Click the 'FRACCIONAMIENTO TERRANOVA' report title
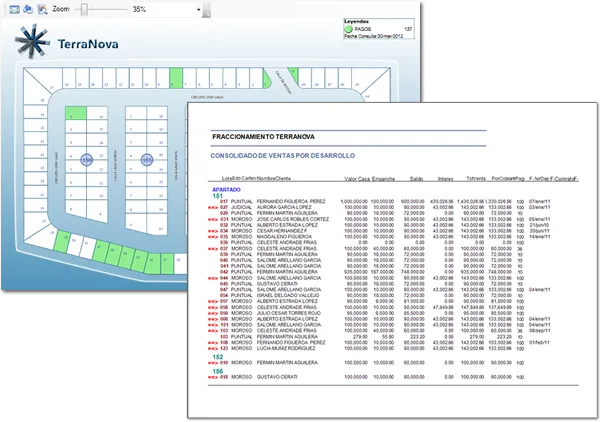The image size is (600, 422). coord(263,137)
